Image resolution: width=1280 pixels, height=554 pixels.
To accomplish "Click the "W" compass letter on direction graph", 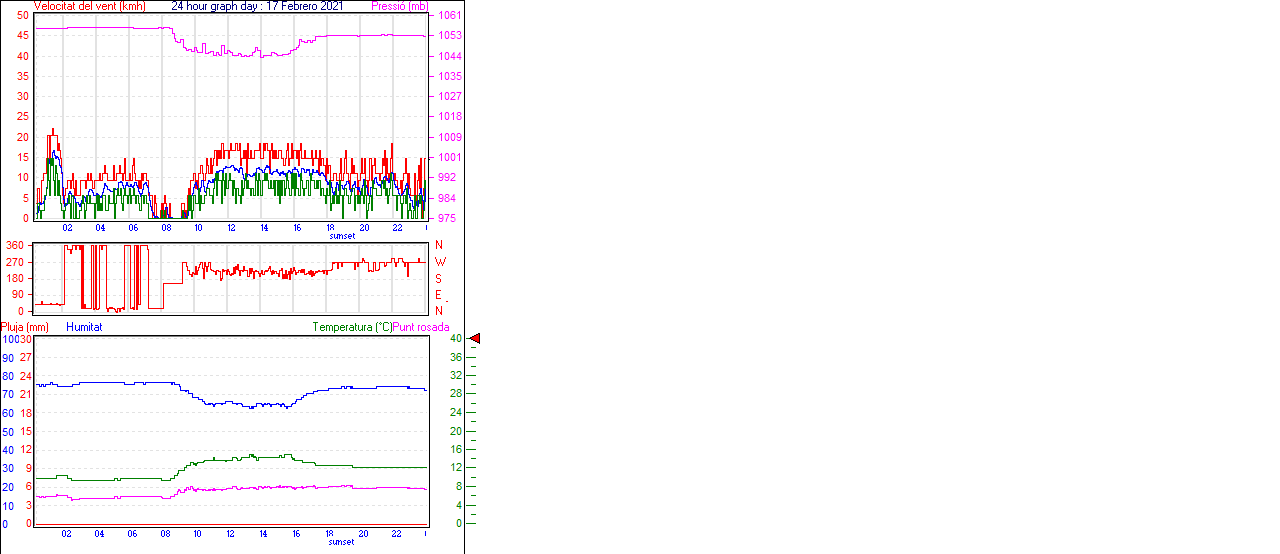I will pos(439,262).
